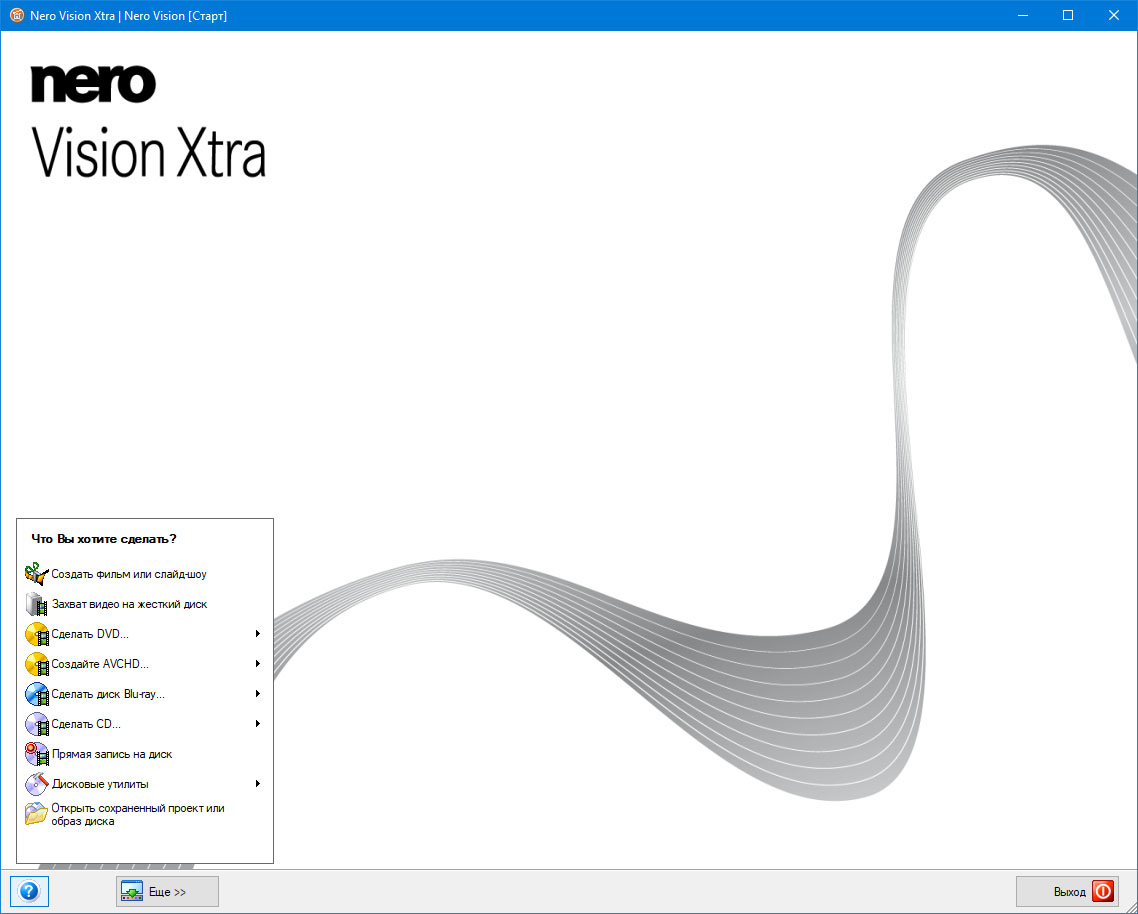
Task: Click the Nero app icon in the title bar
Action: pyautogui.click(x=17, y=15)
